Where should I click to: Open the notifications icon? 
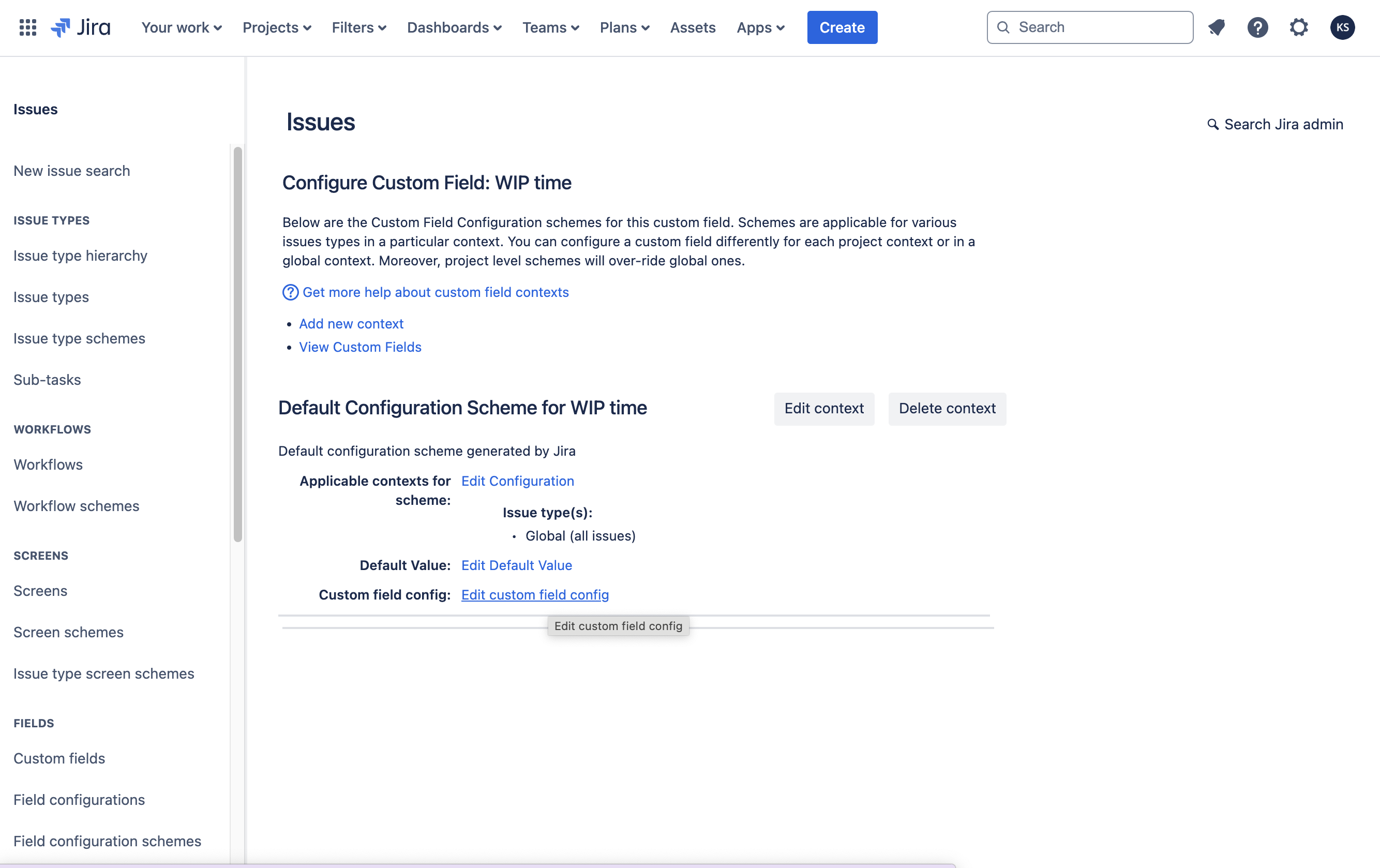click(x=1216, y=27)
